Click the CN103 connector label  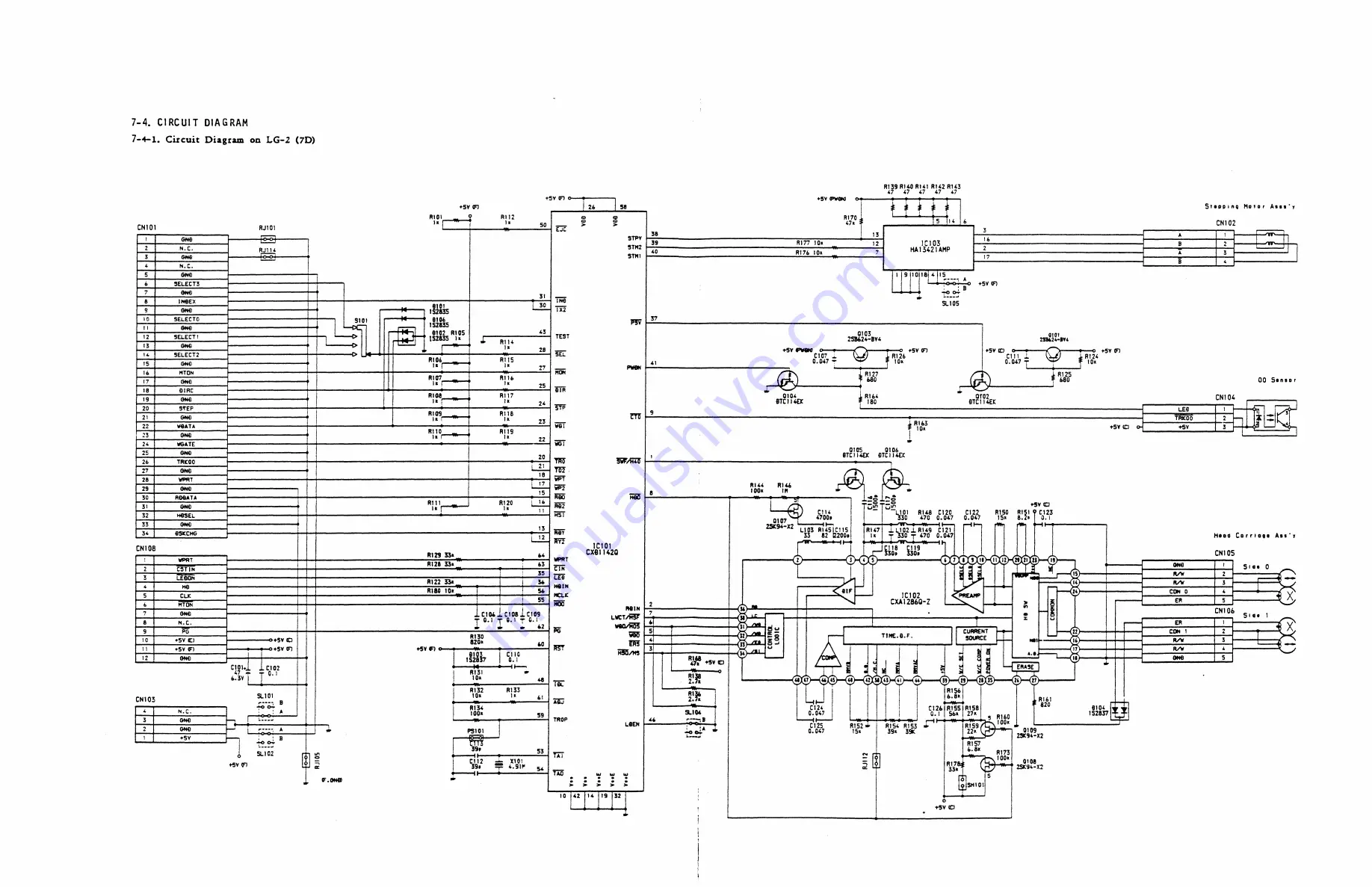146,700
